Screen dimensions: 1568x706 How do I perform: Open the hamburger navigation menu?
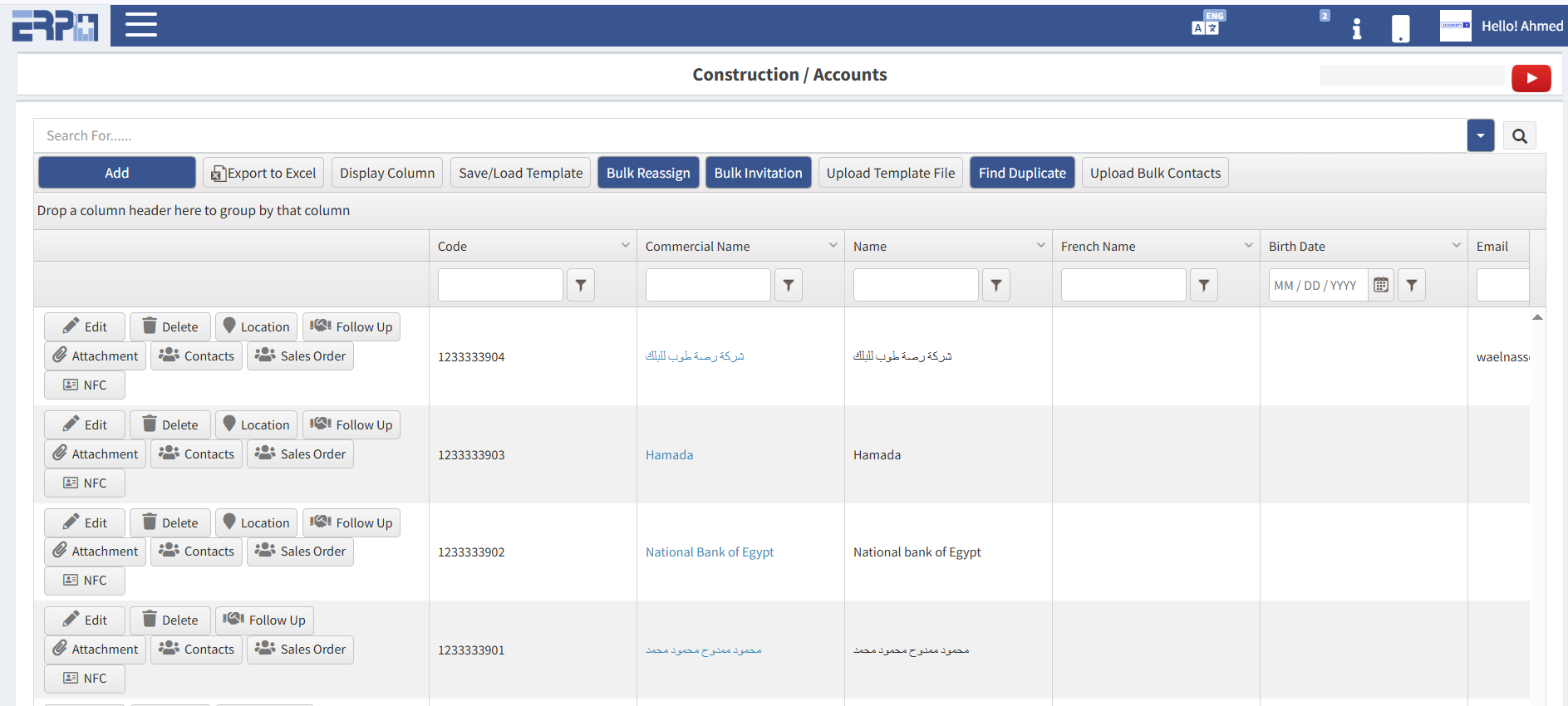140,25
